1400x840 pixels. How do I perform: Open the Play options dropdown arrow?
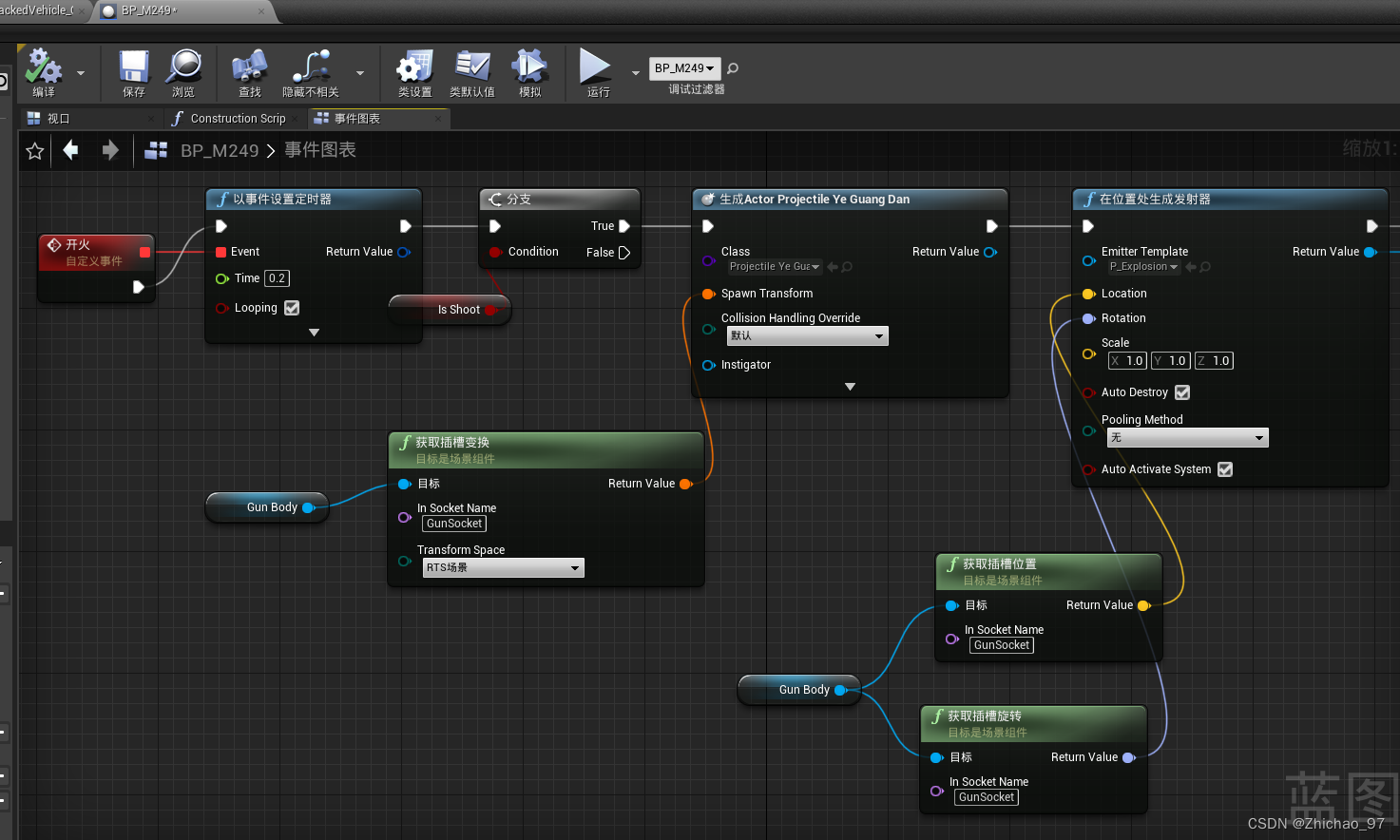636,73
